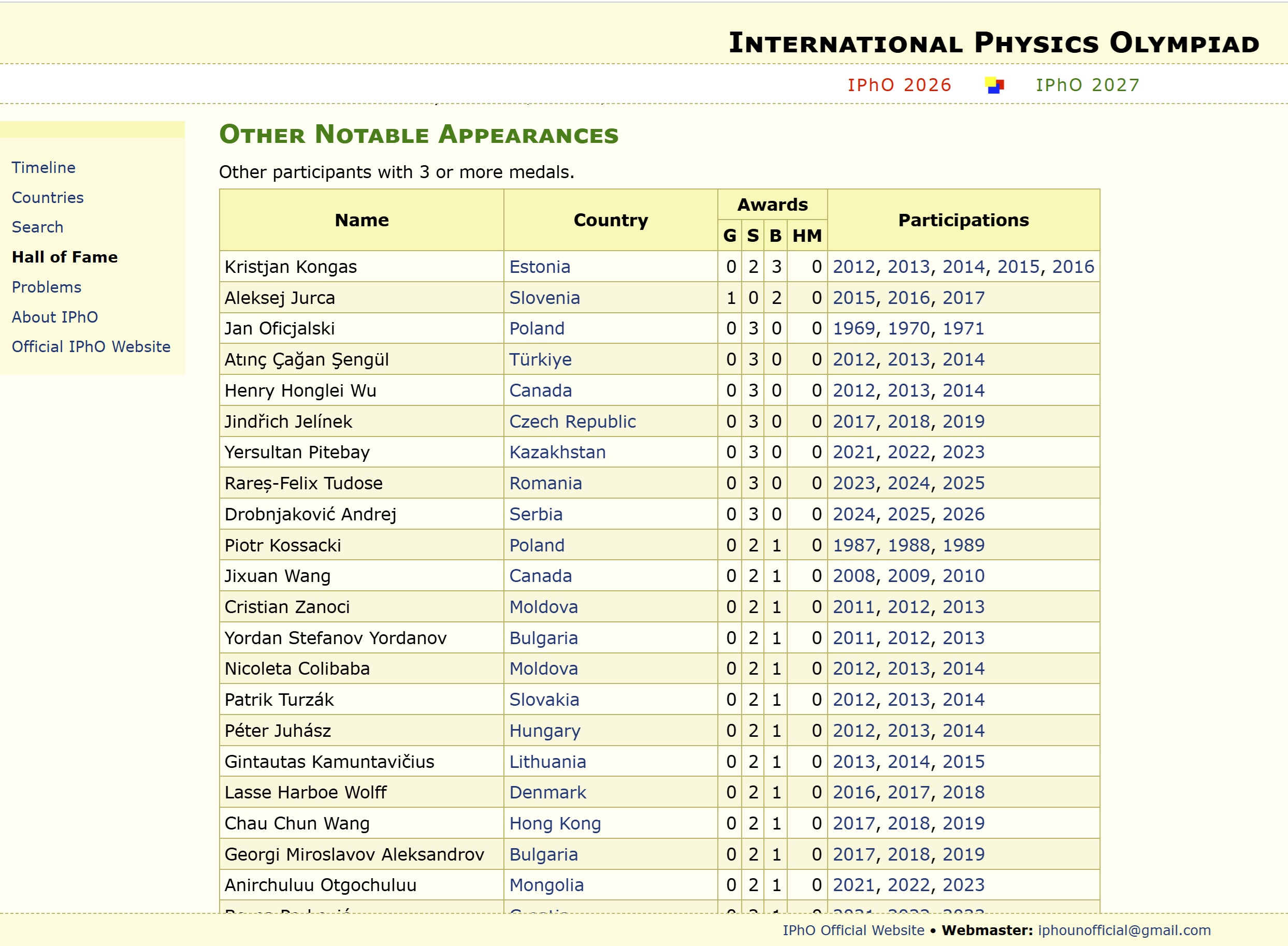
Task: Open Estonia country link
Action: 540,267
